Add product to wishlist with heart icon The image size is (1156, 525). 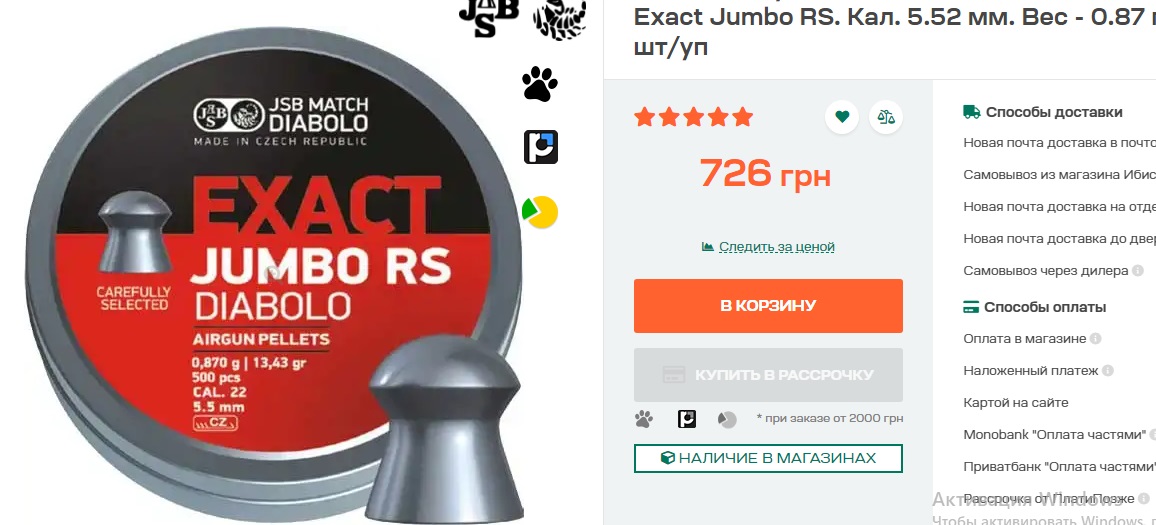click(x=841, y=117)
